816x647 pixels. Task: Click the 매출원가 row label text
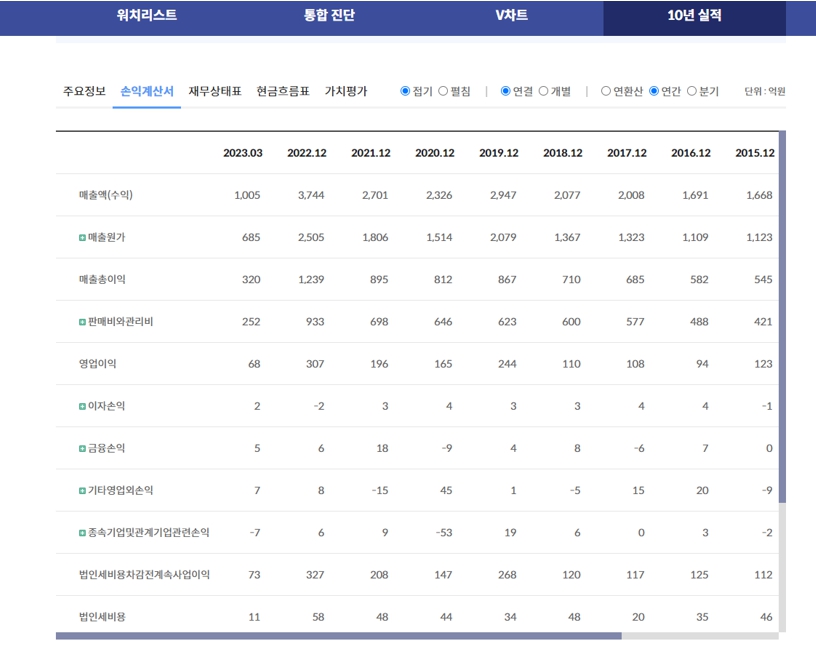pos(107,237)
